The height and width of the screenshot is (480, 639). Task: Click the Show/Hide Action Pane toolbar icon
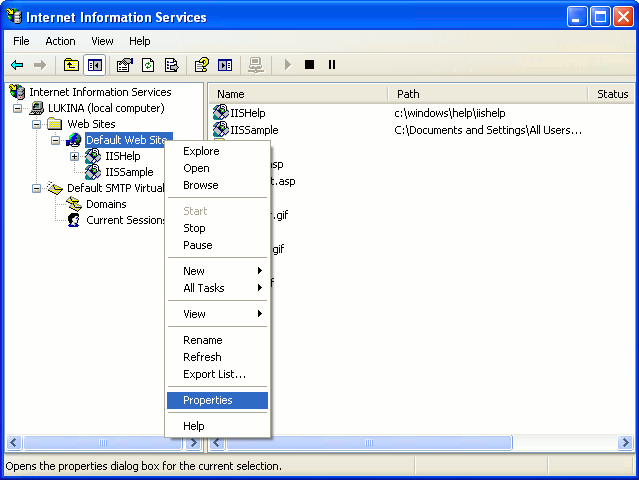coord(225,65)
